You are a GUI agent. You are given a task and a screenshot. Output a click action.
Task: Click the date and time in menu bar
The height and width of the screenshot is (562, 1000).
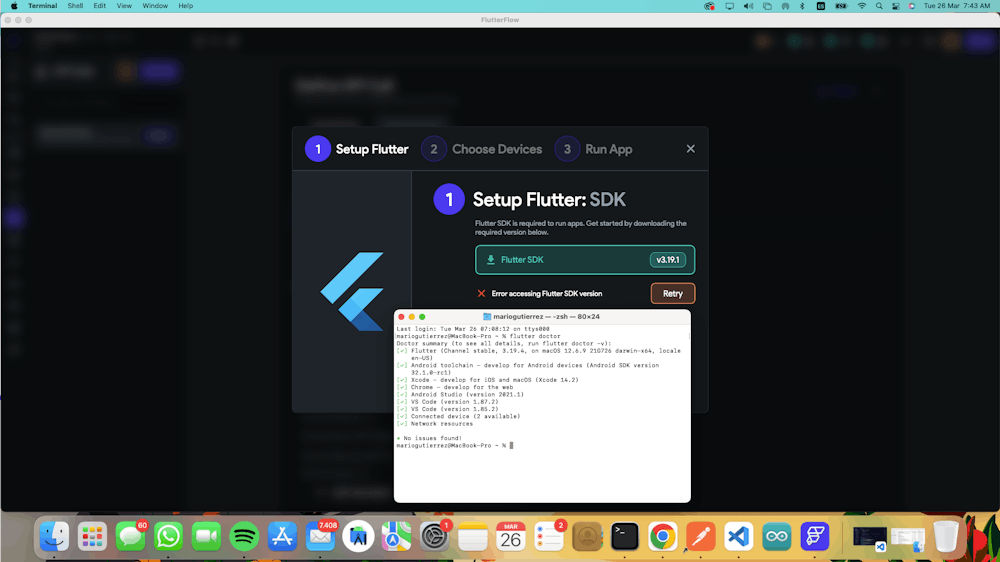tap(957, 6)
